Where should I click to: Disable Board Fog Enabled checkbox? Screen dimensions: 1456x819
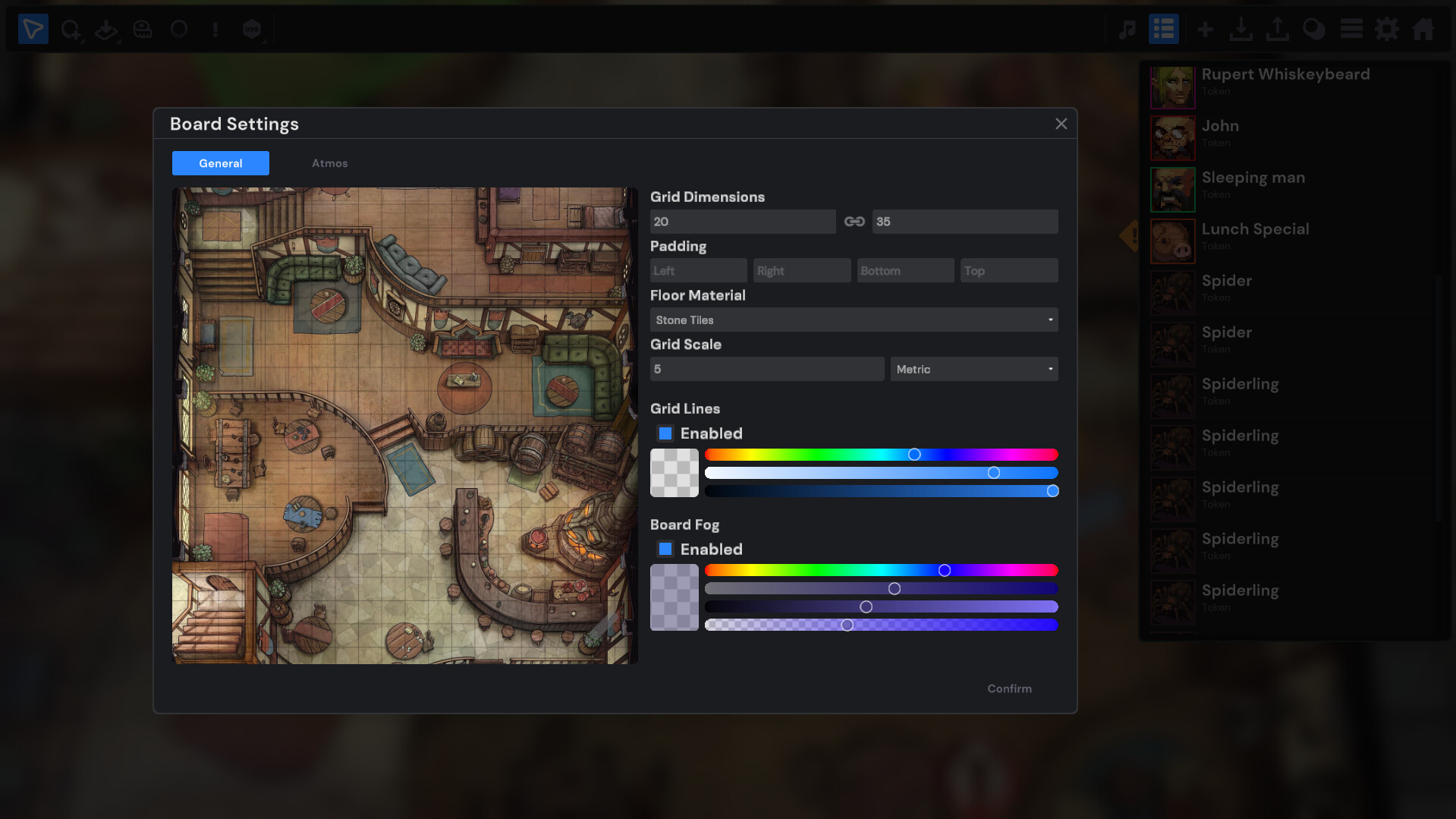tap(665, 548)
